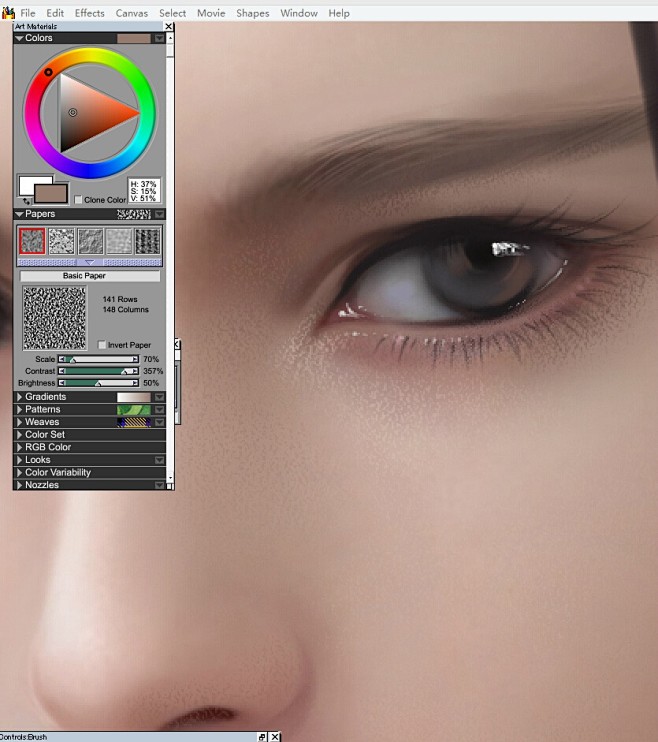Open the Looks dropdown menu arrow

[160, 460]
